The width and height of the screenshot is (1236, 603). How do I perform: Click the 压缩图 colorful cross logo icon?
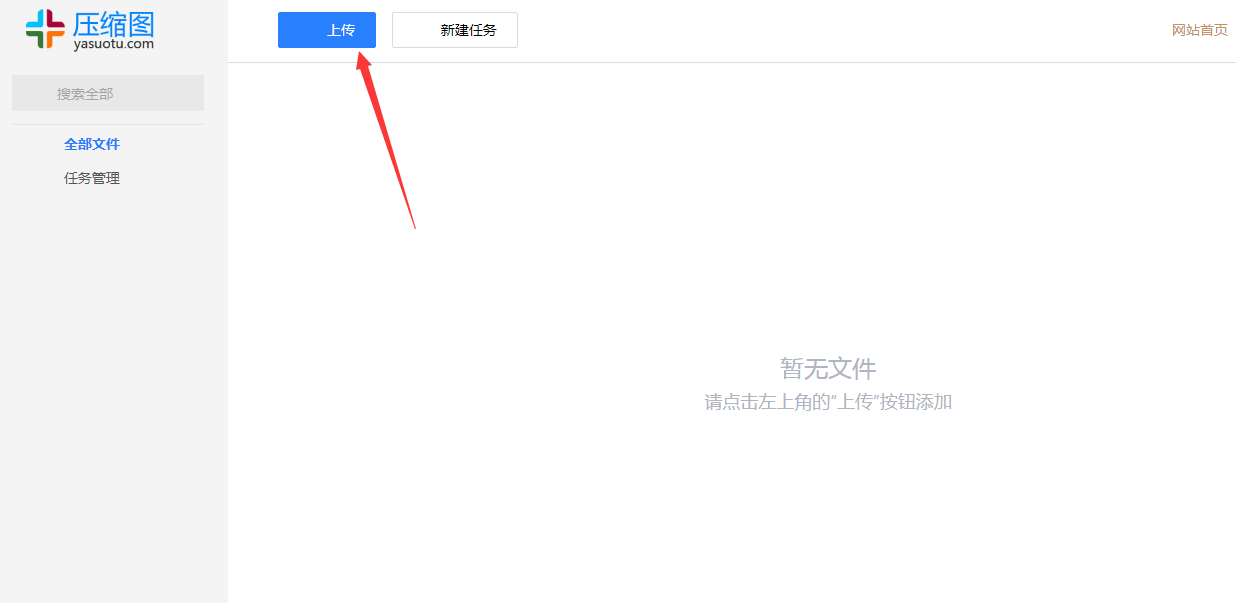[x=45, y=29]
